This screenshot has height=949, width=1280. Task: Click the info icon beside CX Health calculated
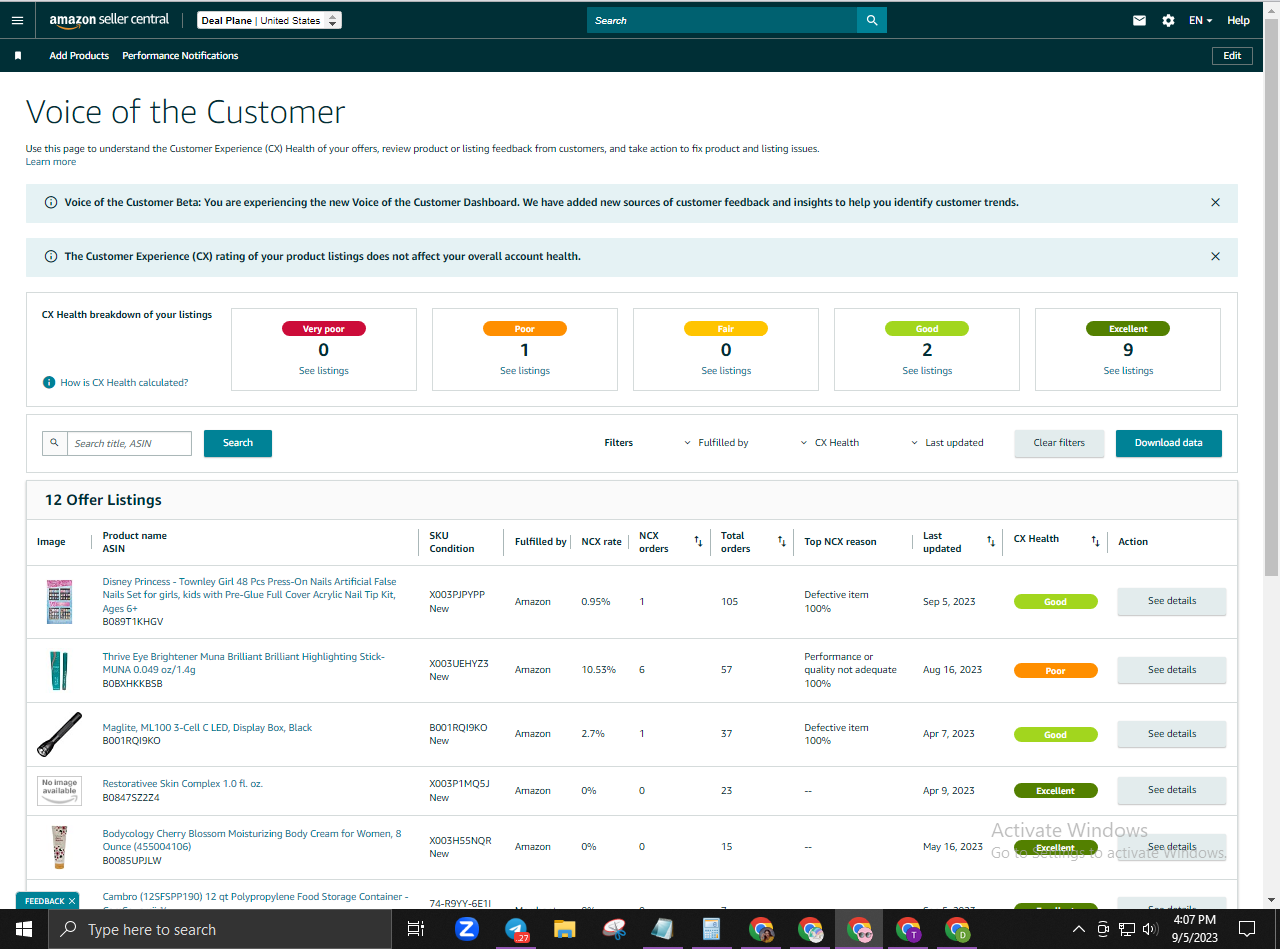[x=49, y=382]
